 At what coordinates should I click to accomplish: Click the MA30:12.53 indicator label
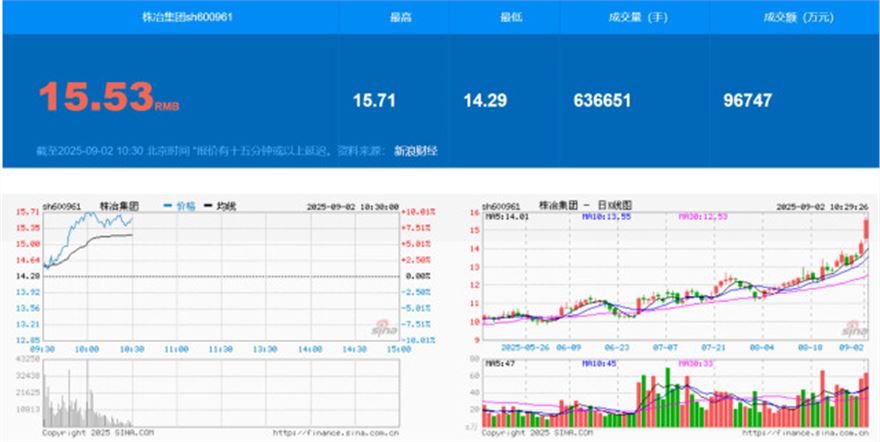[x=698, y=215]
